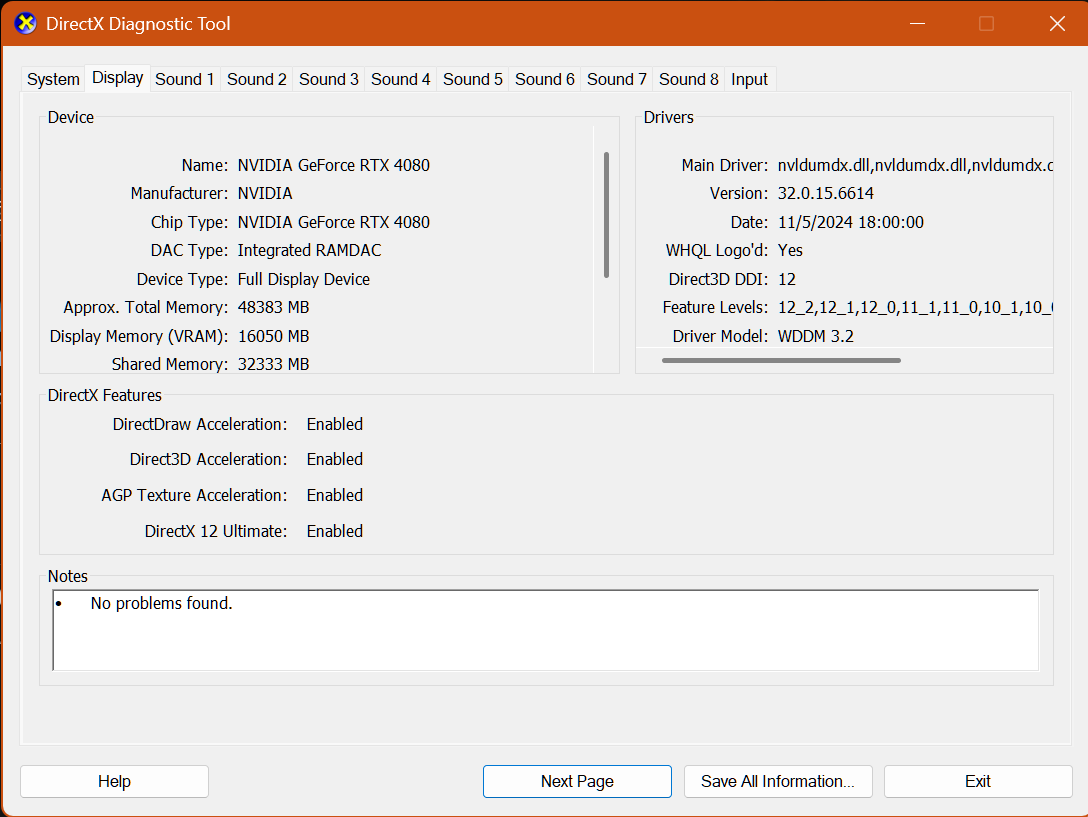The image size is (1088, 817).
Task: Click the DirectDraw Acceleration Enabled status
Action: pyautogui.click(x=334, y=424)
